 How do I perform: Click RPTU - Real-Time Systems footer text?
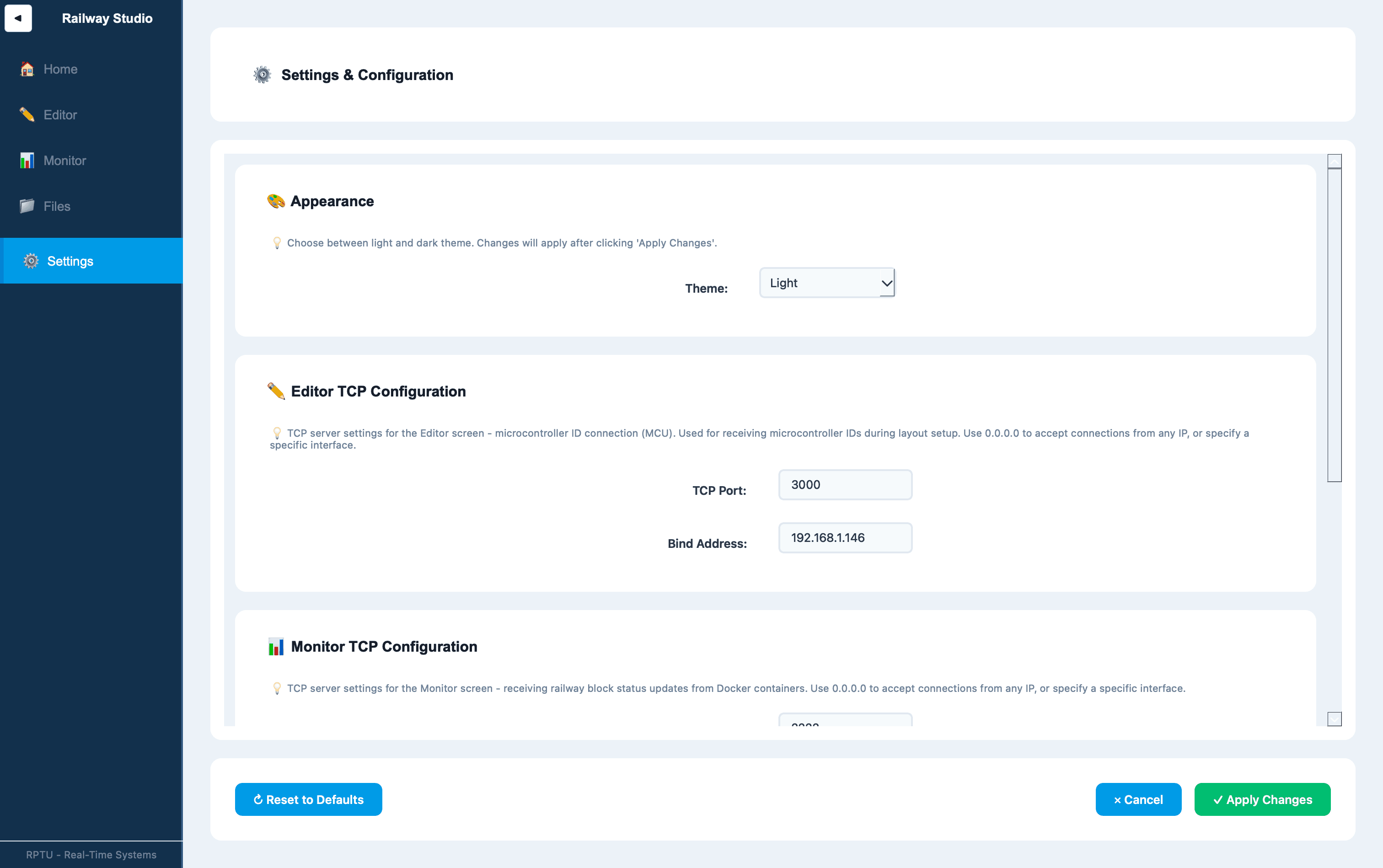[x=91, y=854]
